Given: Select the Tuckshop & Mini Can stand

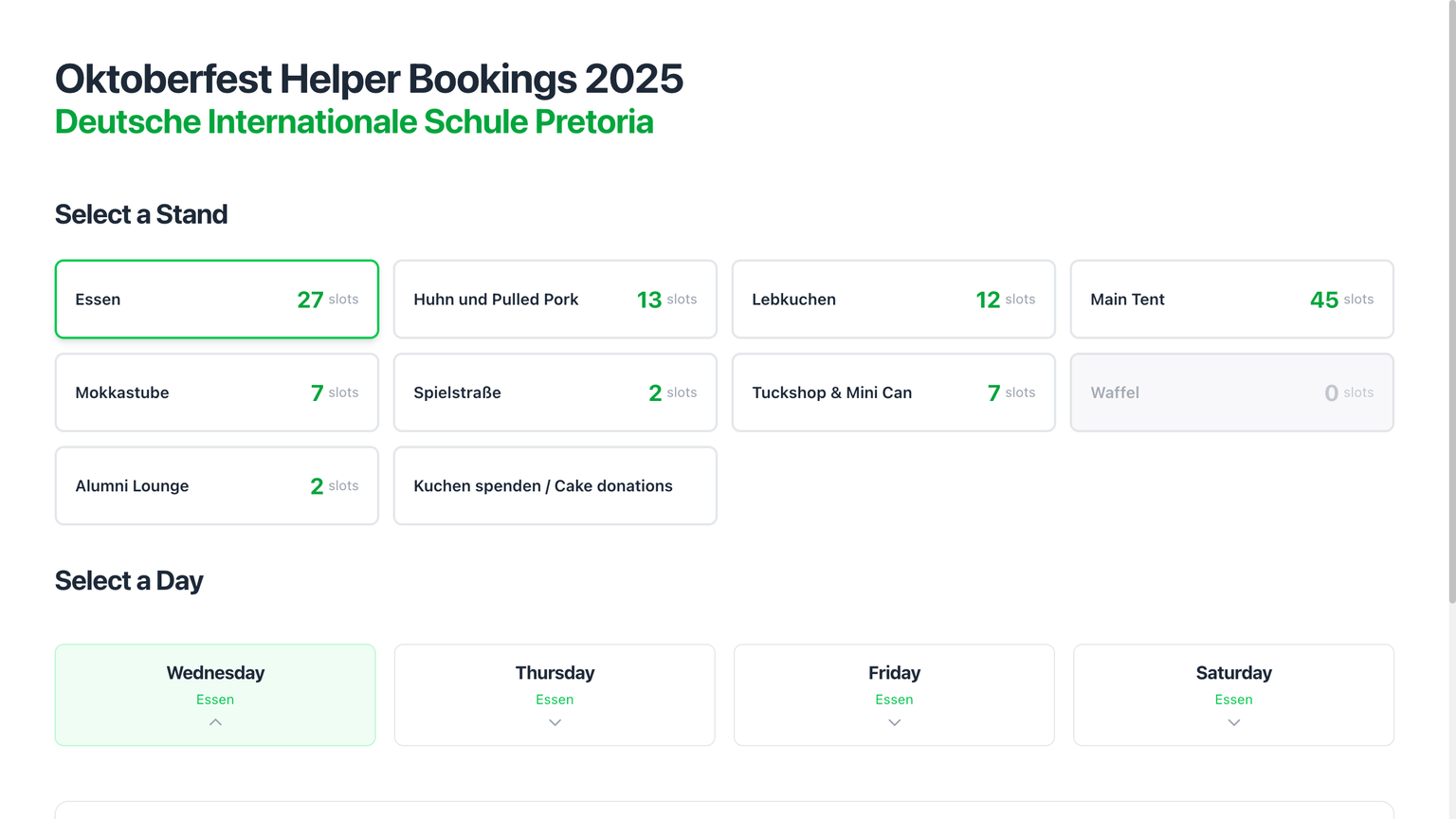Looking at the screenshot, I should pyautogui.click(x=893, y=391).
